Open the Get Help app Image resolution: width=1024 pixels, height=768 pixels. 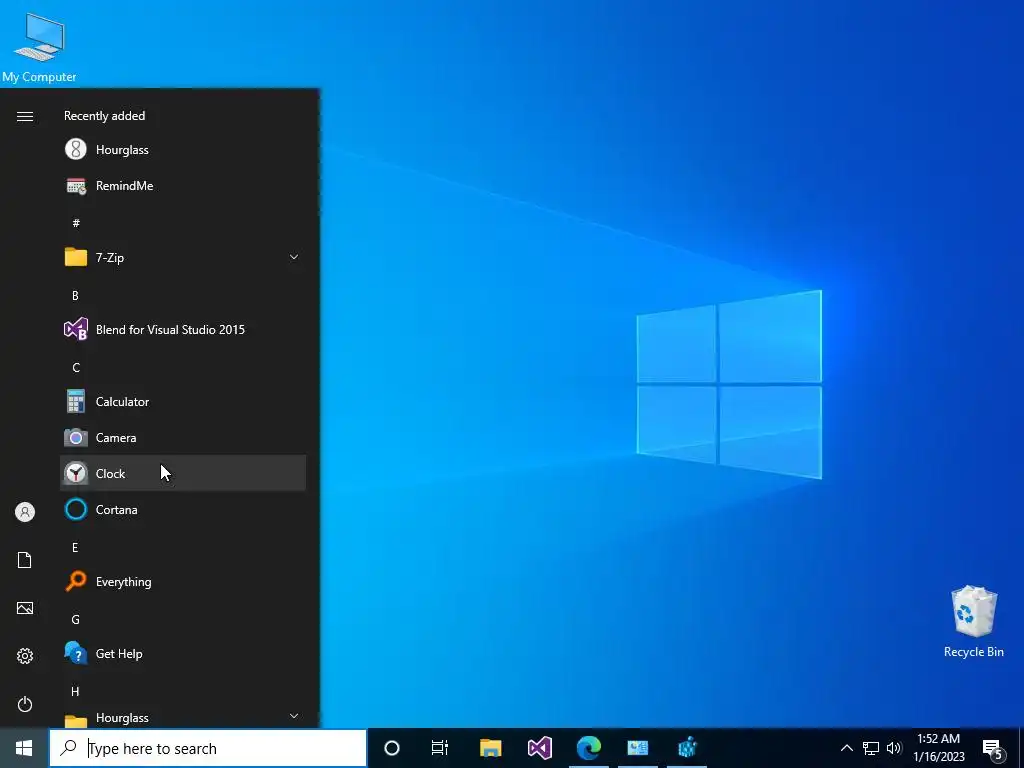tap(183, 653)
